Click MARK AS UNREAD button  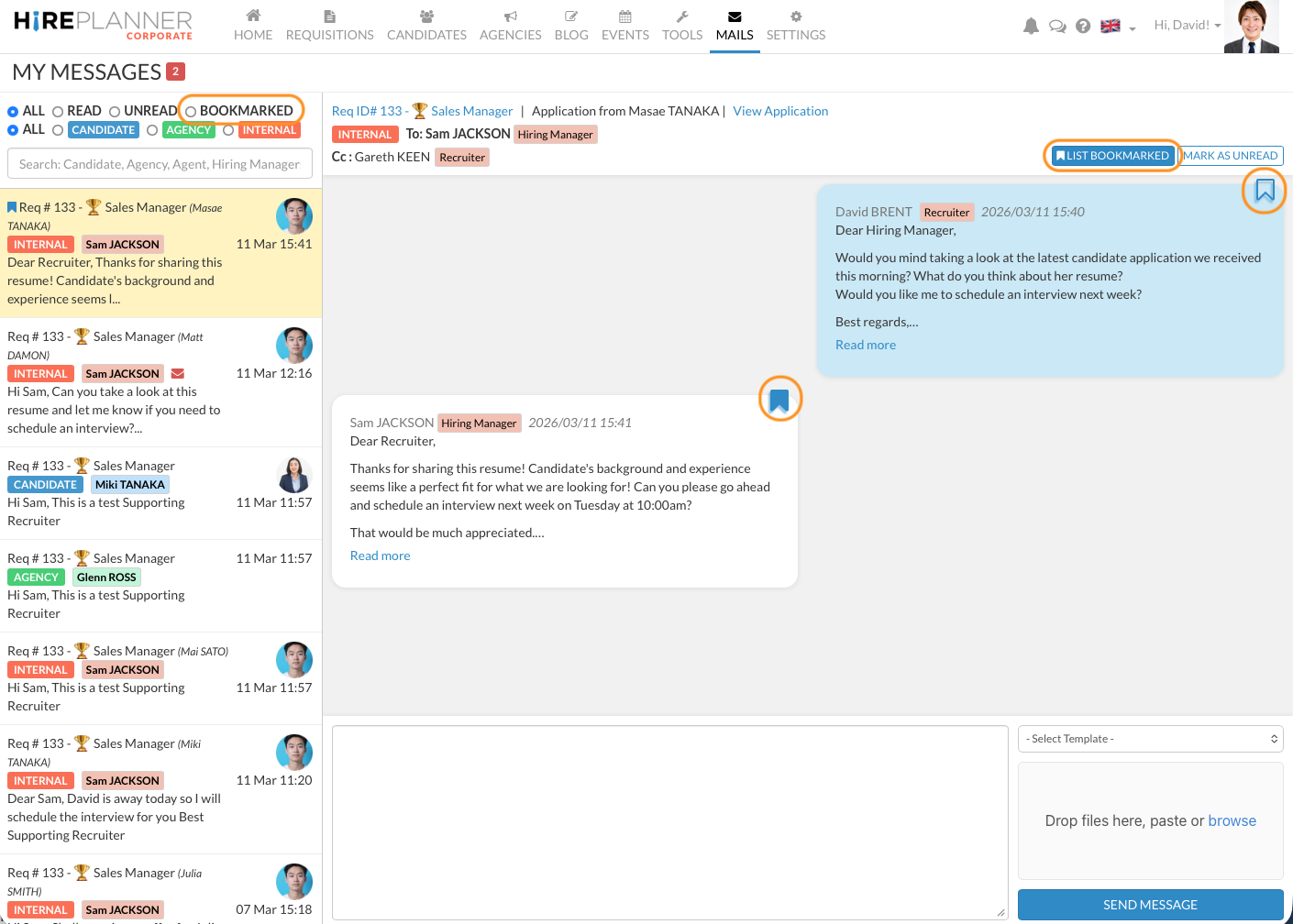tap(1231, 156)
